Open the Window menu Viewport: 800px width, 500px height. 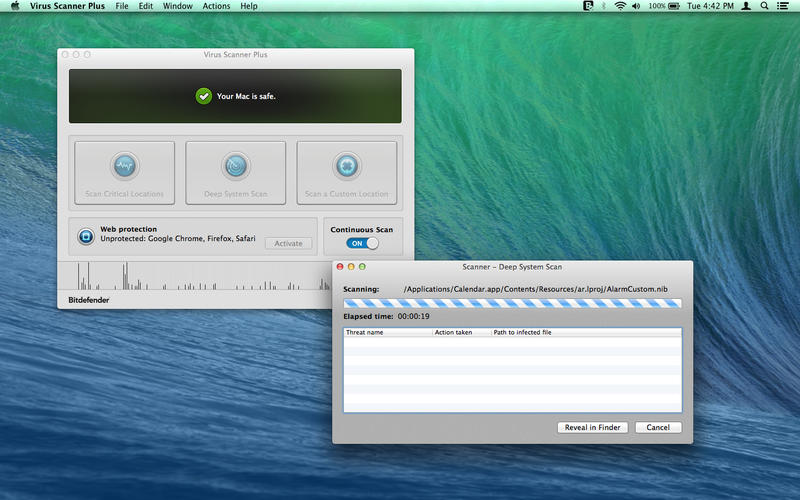click(178, 6)
